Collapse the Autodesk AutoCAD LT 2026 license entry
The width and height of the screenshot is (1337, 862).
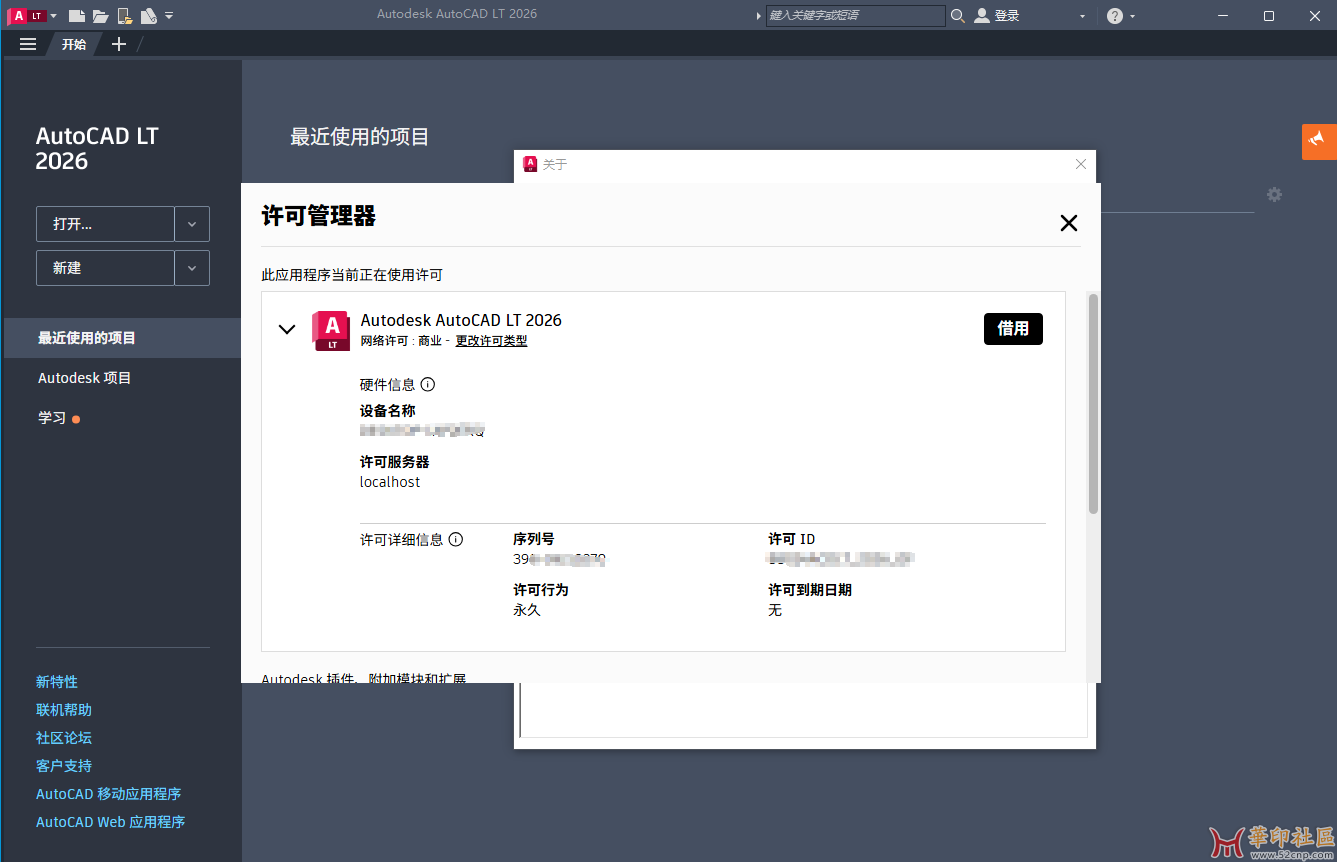tap(287, 329)
